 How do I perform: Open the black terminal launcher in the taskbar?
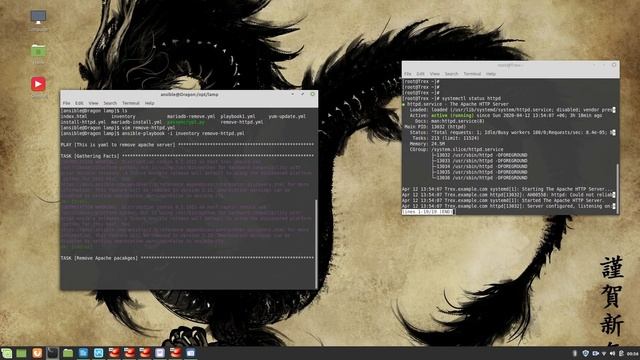(x=52, y=353)
